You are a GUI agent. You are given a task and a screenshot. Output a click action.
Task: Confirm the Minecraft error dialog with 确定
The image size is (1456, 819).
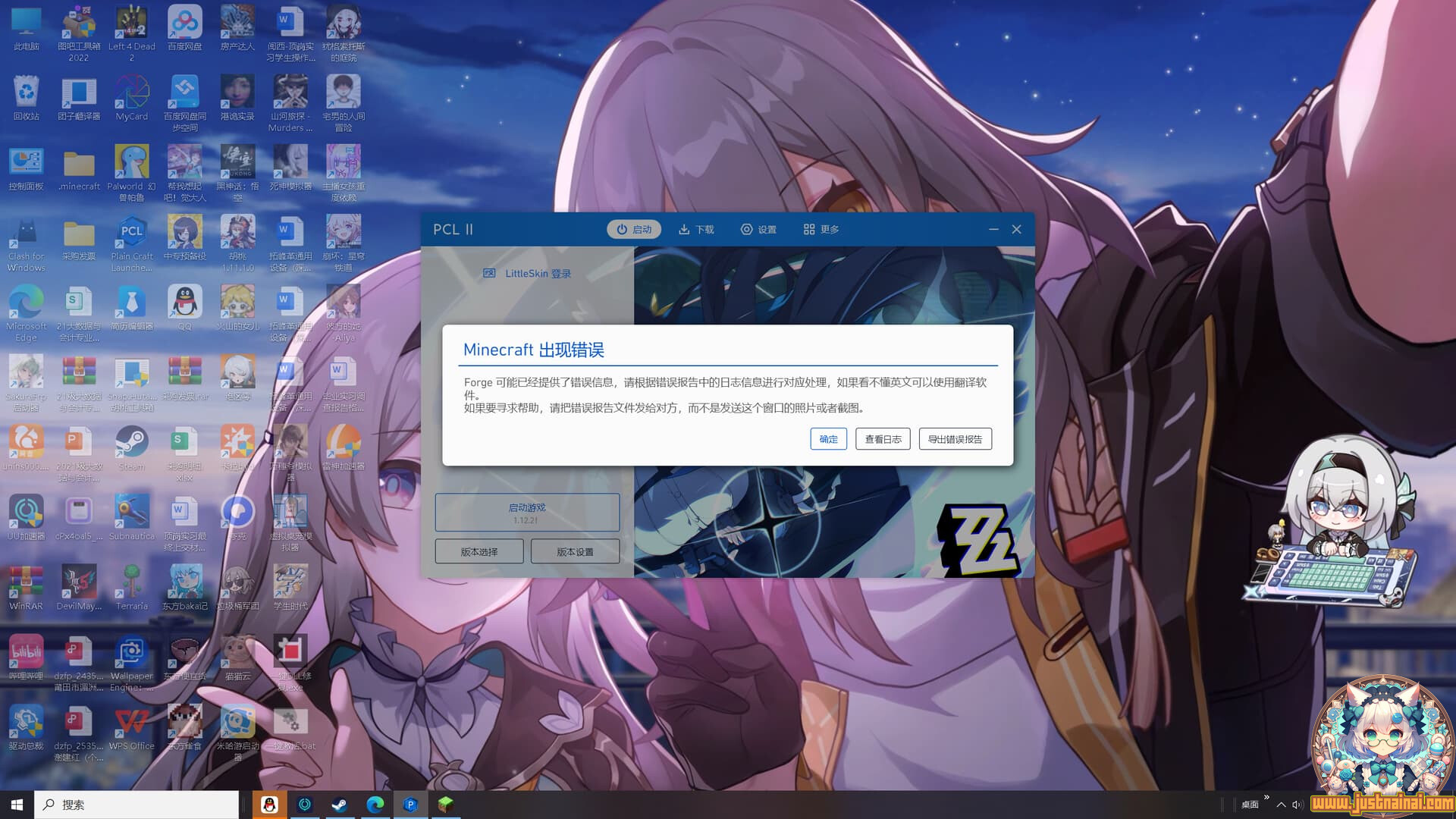click(828, 439)
